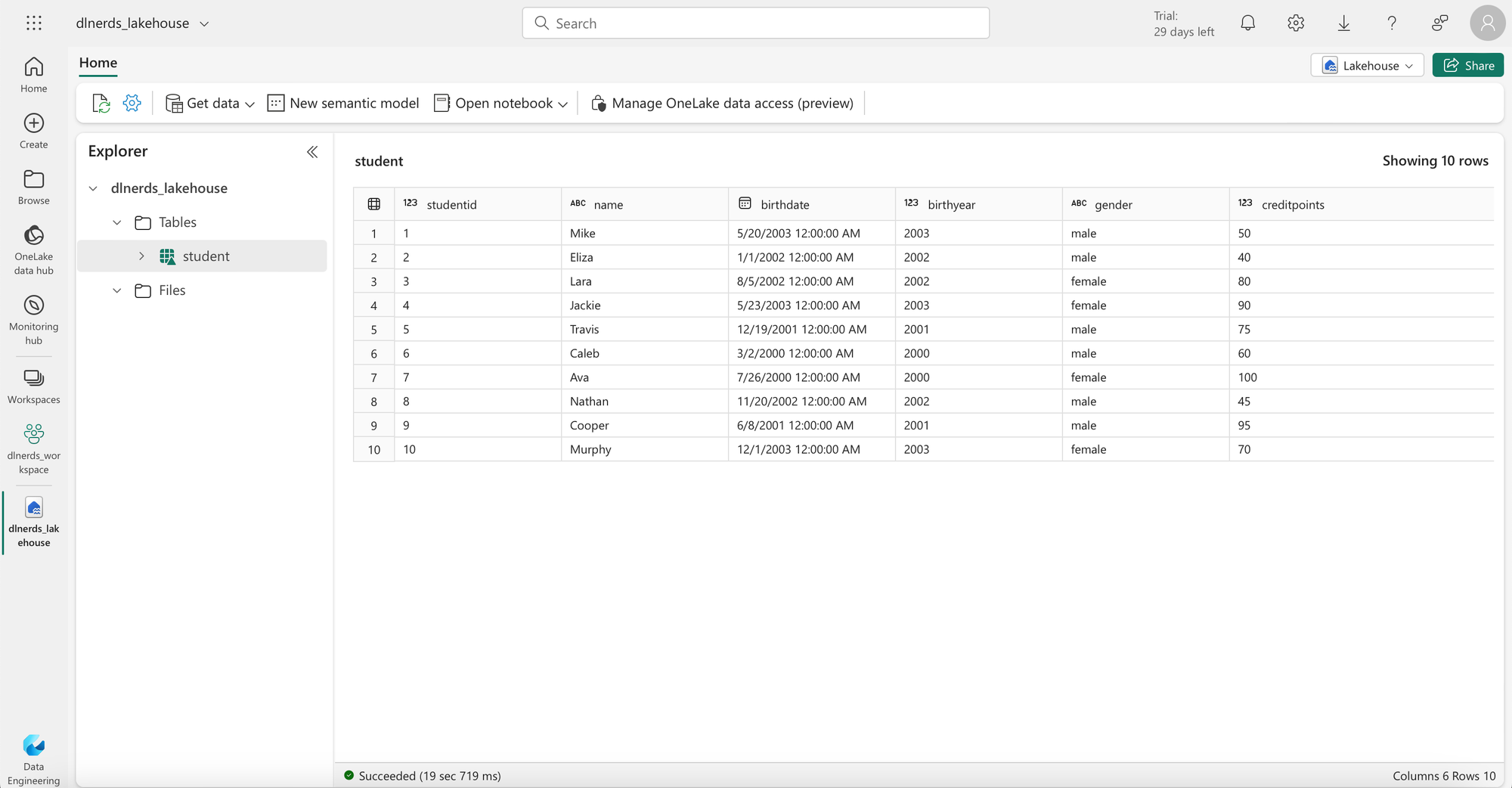The width and height of the screenshot is (1512, 788).
Task: Select the cell containing Eliza
Action: pos(645,257)
